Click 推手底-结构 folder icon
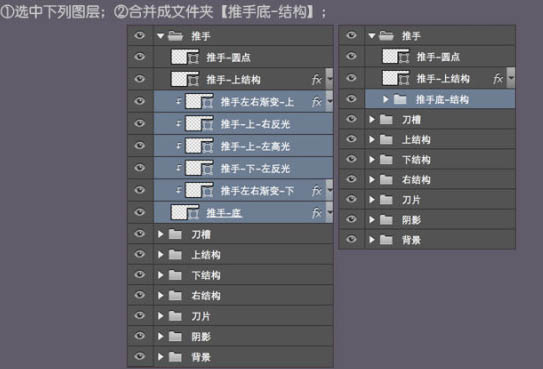The height and width of the screenshot is (369, 543). tap(400, 100)
